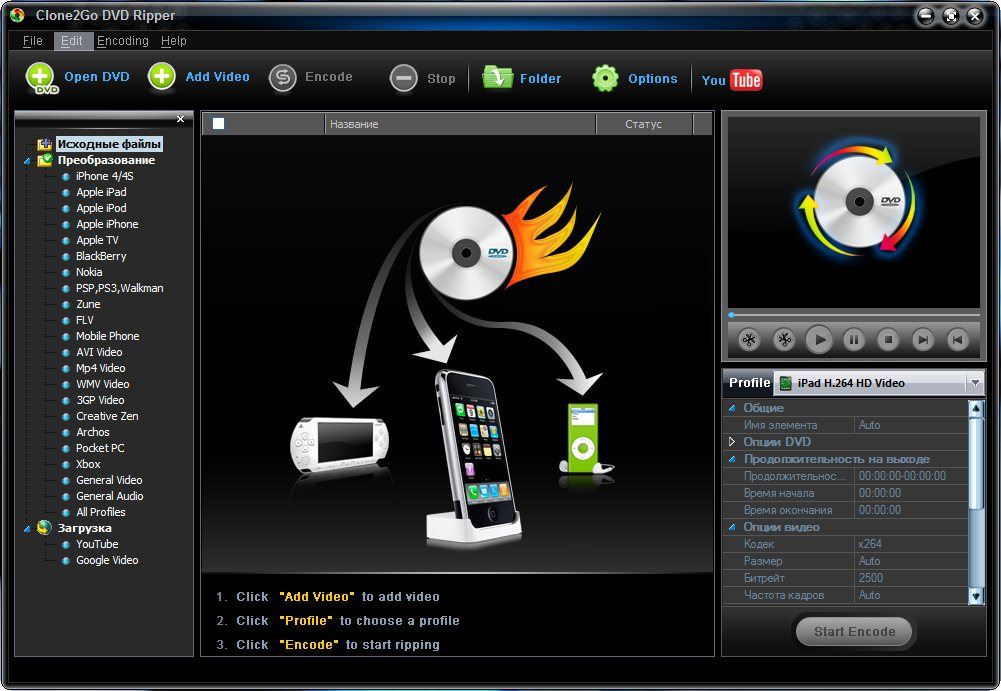
Task: Open the Profile dropdown
Action: tap(975, 383)
